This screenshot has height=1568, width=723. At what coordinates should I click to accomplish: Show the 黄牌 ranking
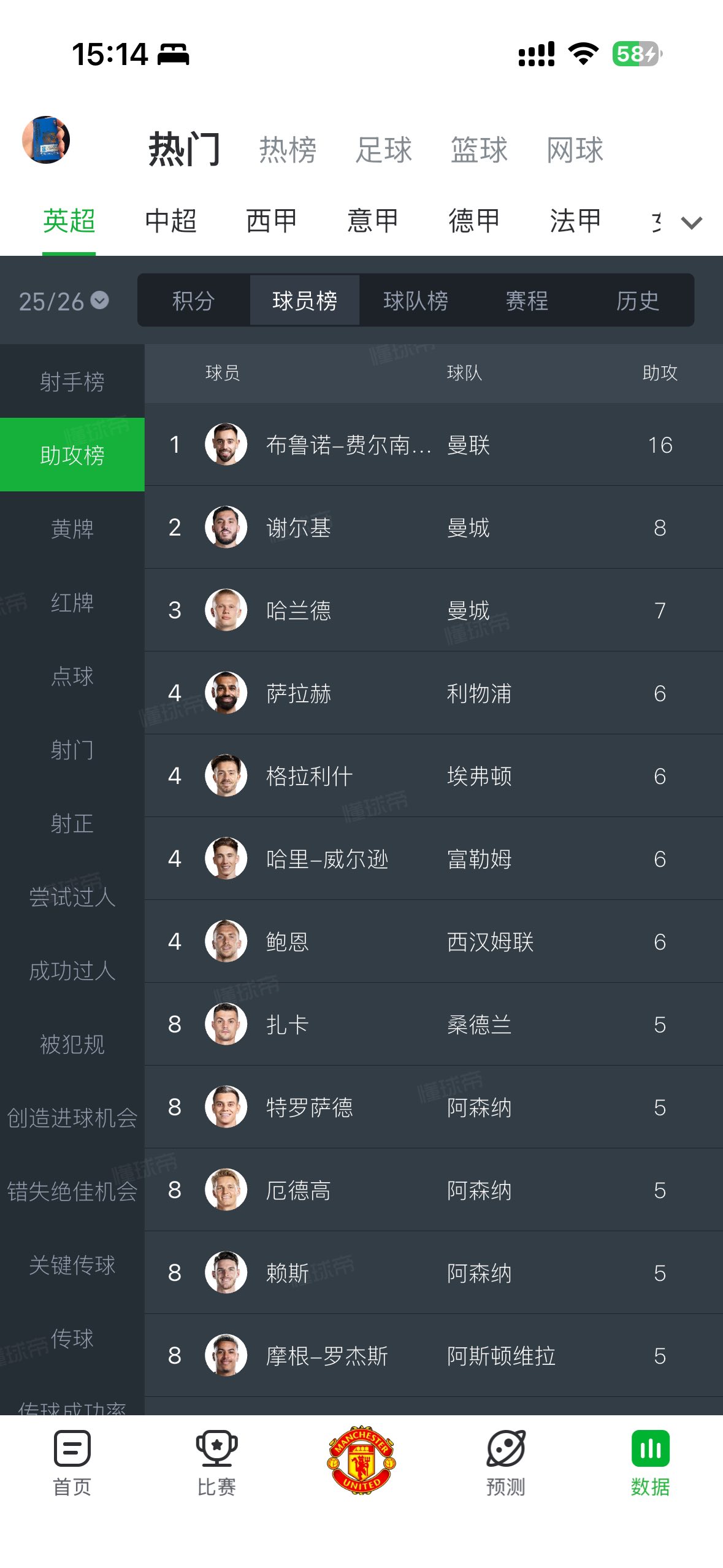tap(72, 529)
